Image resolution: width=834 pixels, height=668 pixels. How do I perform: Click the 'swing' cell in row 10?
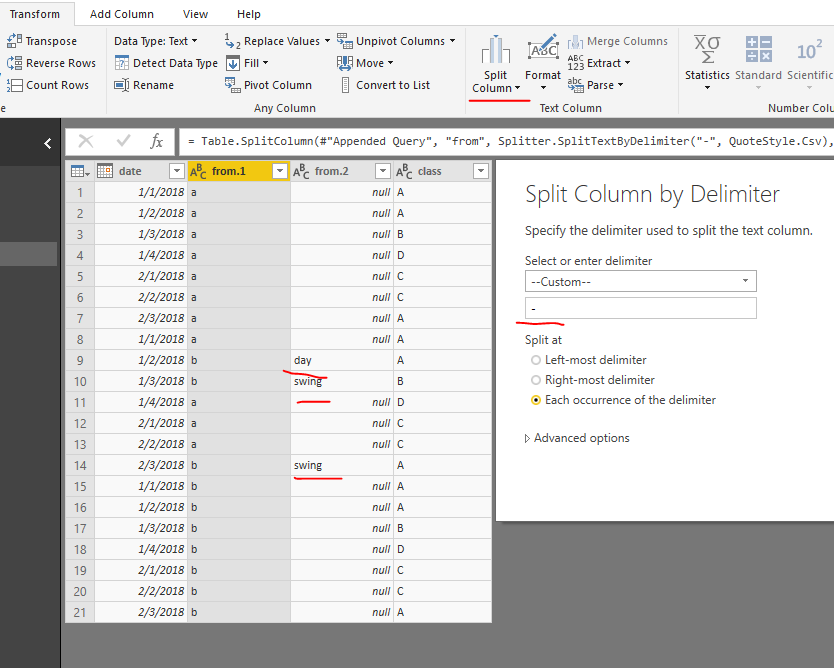(x=341, y=381)
